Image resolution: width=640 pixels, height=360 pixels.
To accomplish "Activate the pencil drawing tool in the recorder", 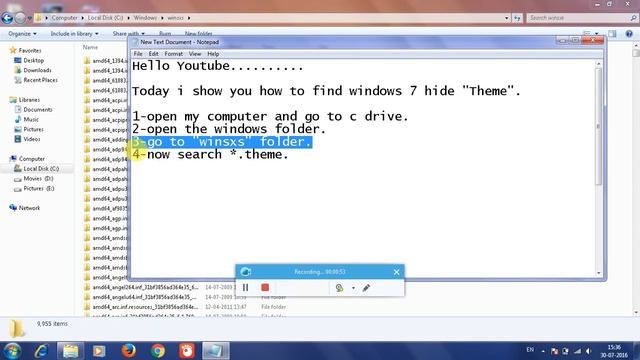I will coord(366,288).
